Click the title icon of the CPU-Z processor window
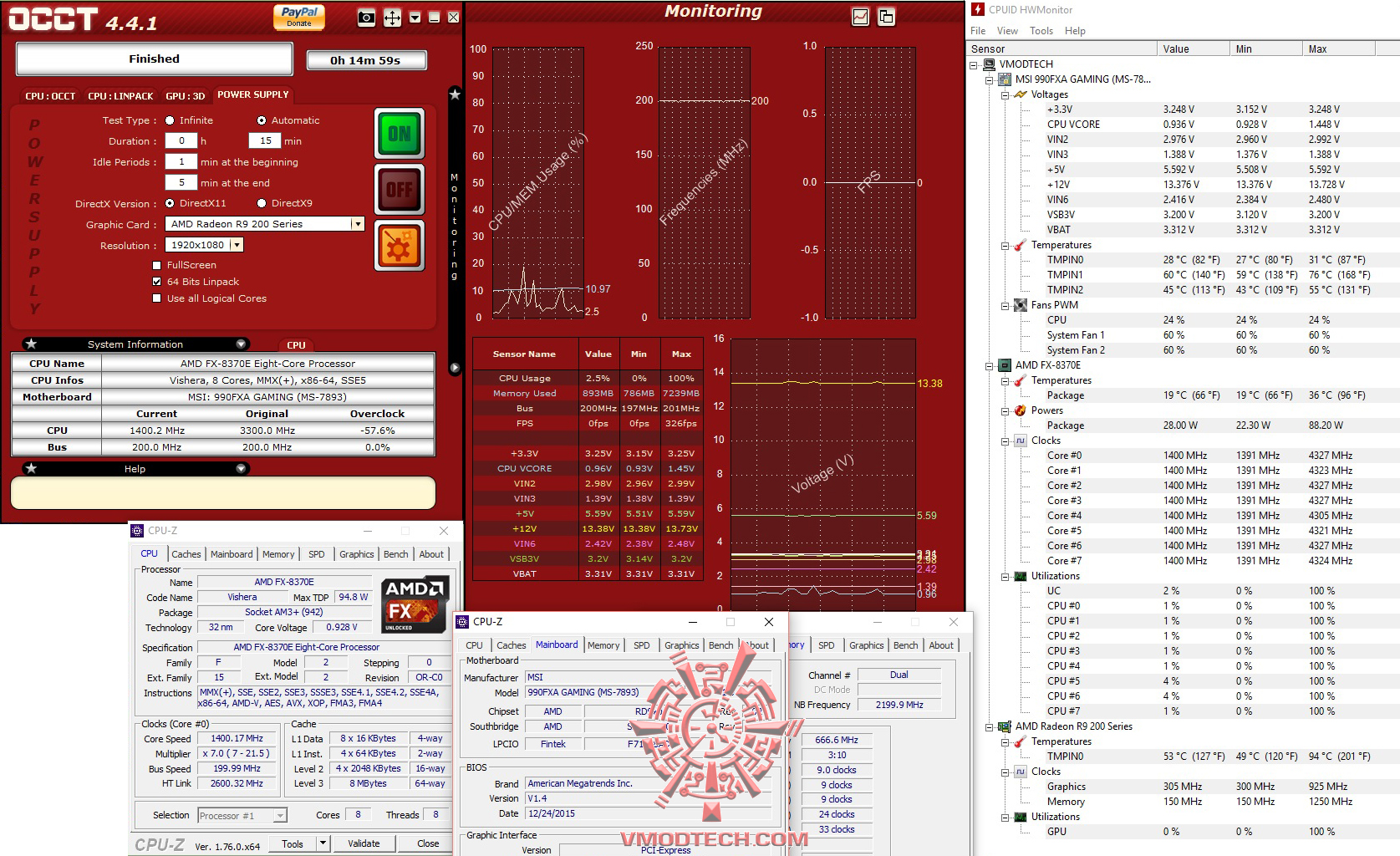The height and width of the screenshot is (856, 1400). pos(137,531)
